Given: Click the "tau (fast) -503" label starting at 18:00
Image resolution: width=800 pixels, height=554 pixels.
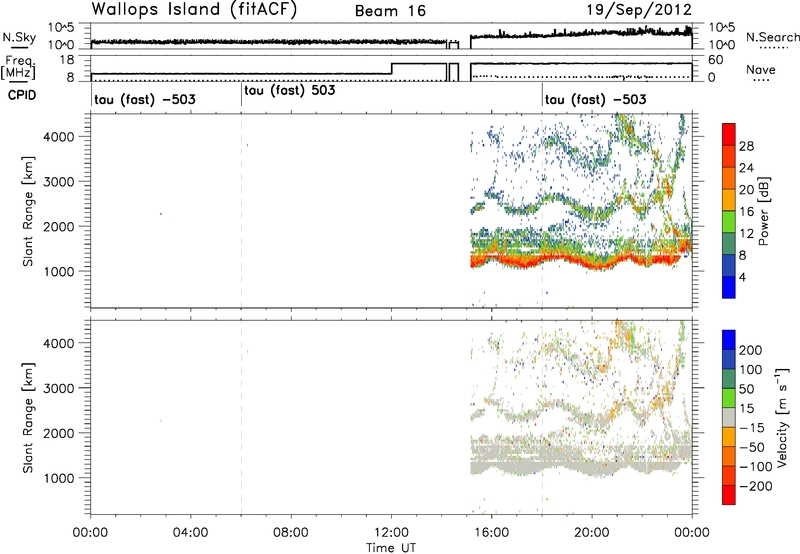Looking at the screenshot, I should [595, 99].
